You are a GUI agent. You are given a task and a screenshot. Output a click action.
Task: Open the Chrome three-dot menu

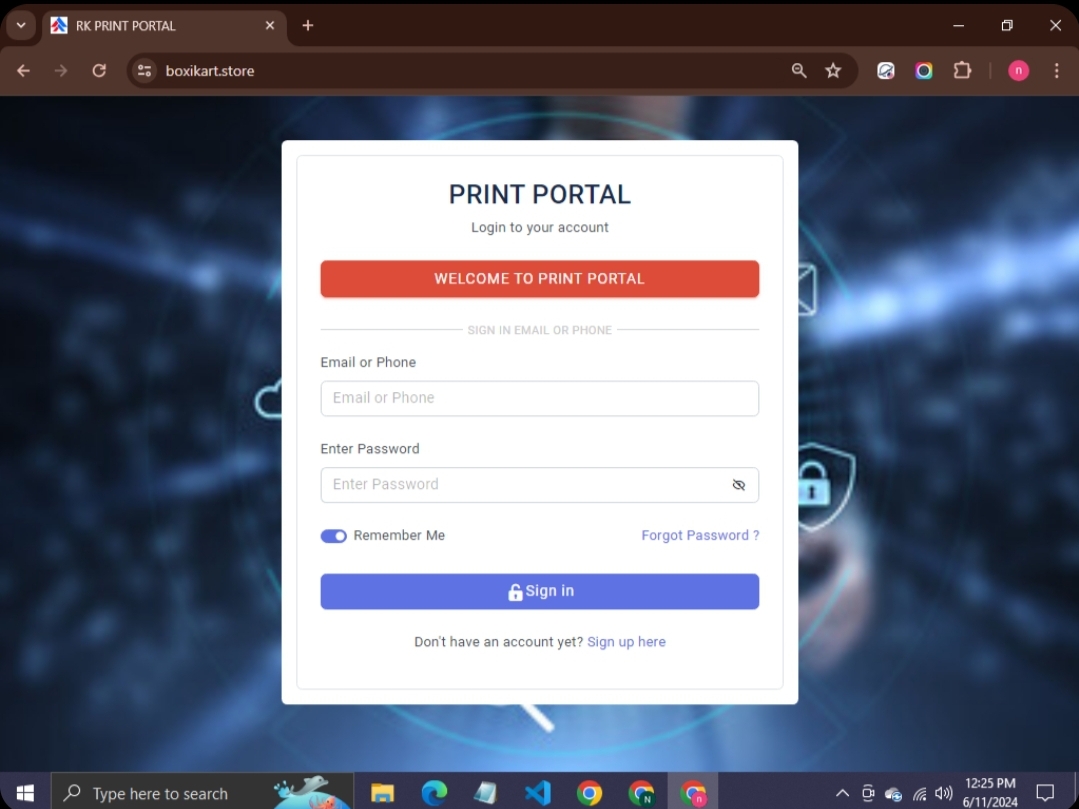point(1056,70)
